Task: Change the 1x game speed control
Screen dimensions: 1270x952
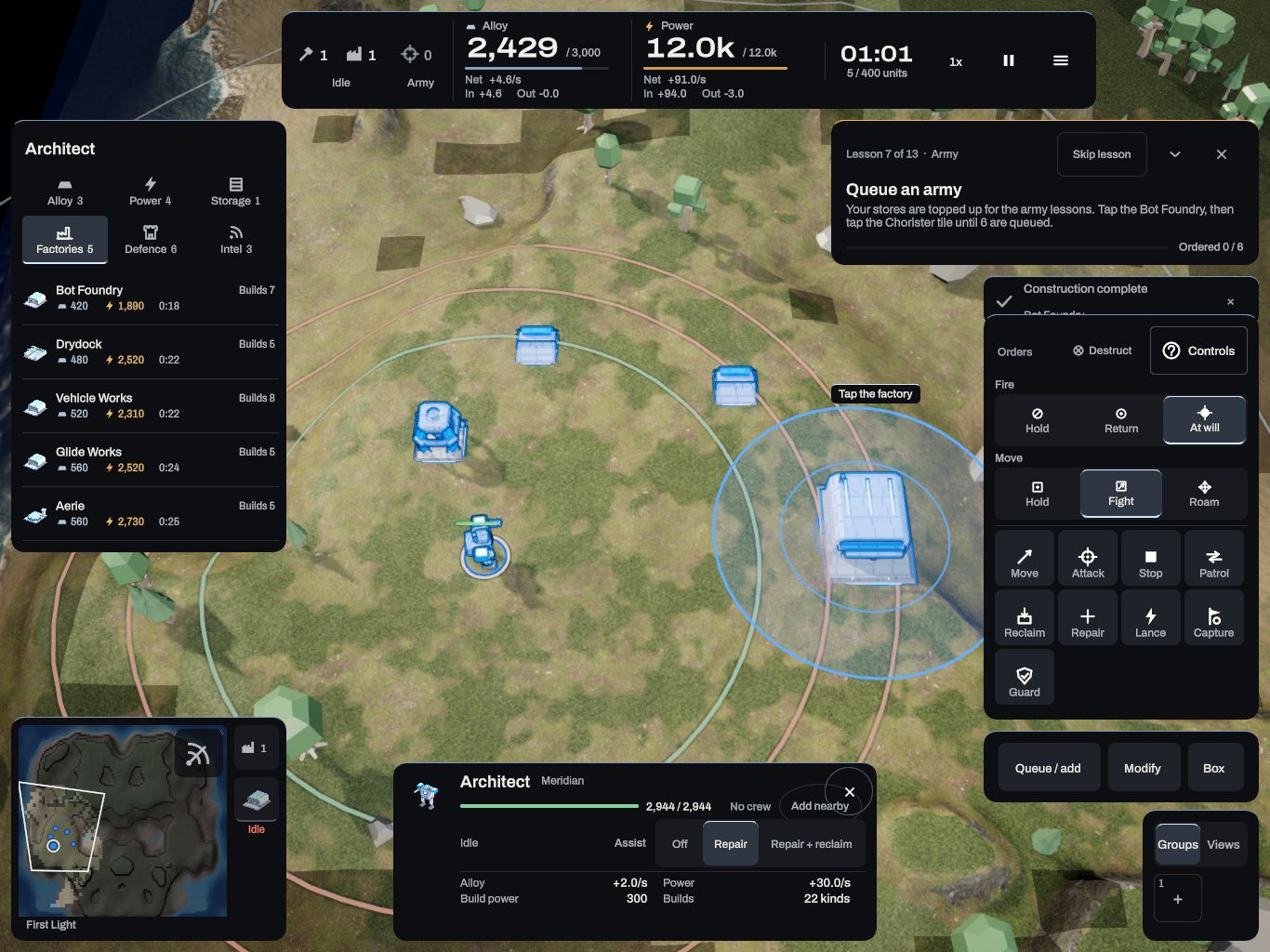Action: 956,61
